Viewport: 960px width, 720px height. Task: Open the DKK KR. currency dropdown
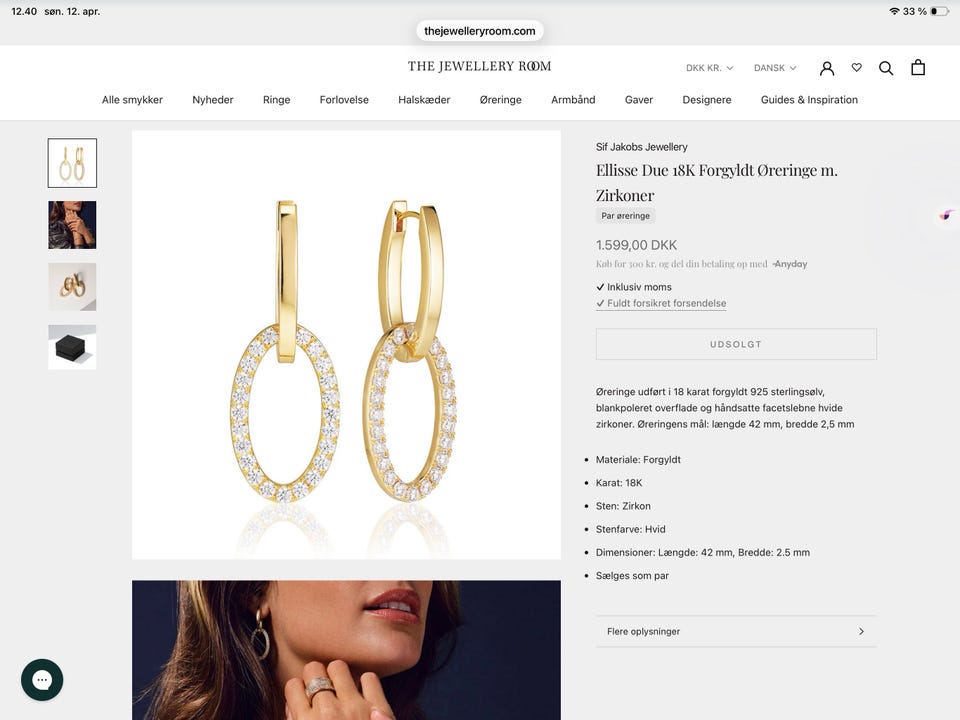click(x=709, y=68)
